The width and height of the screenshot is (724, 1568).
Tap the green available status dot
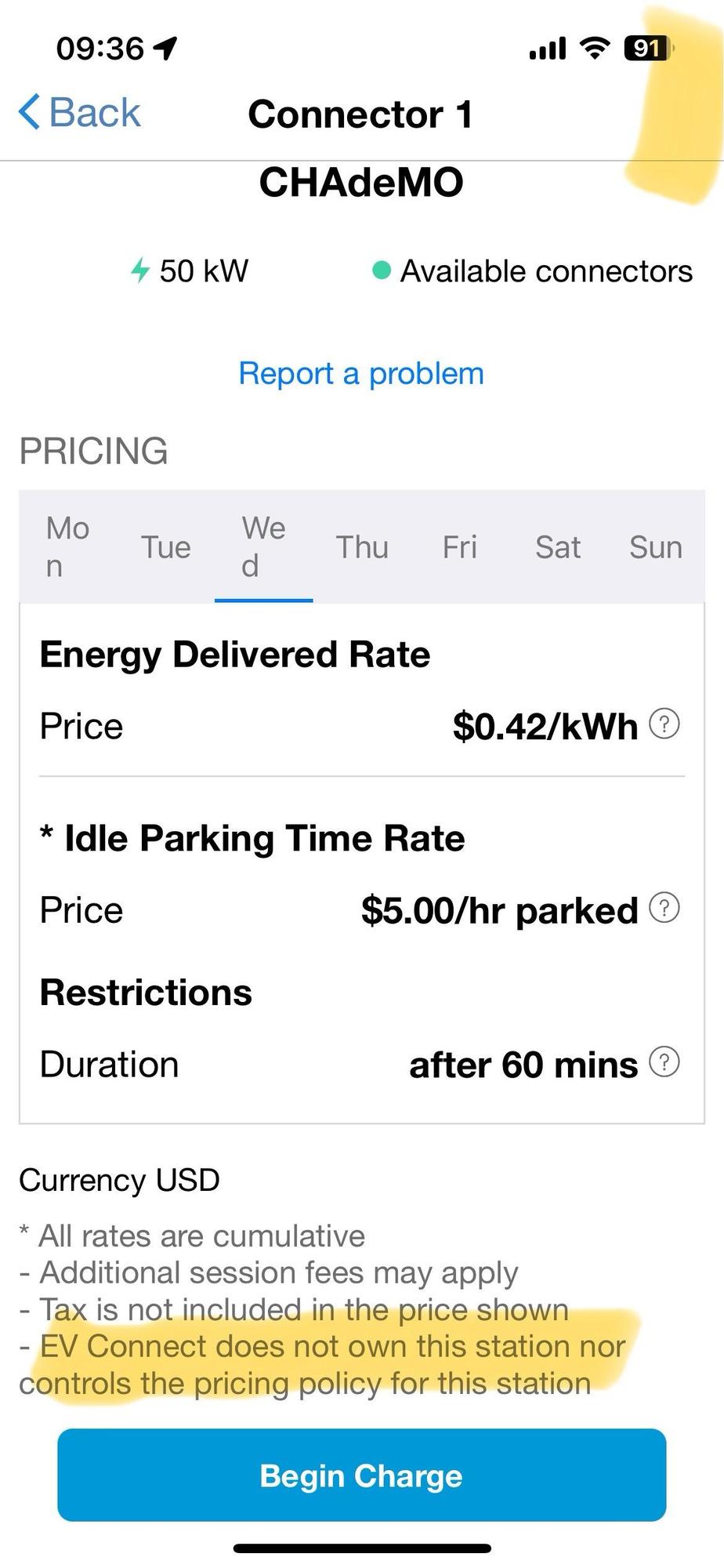pyautogui.click(x=381, y=270)
